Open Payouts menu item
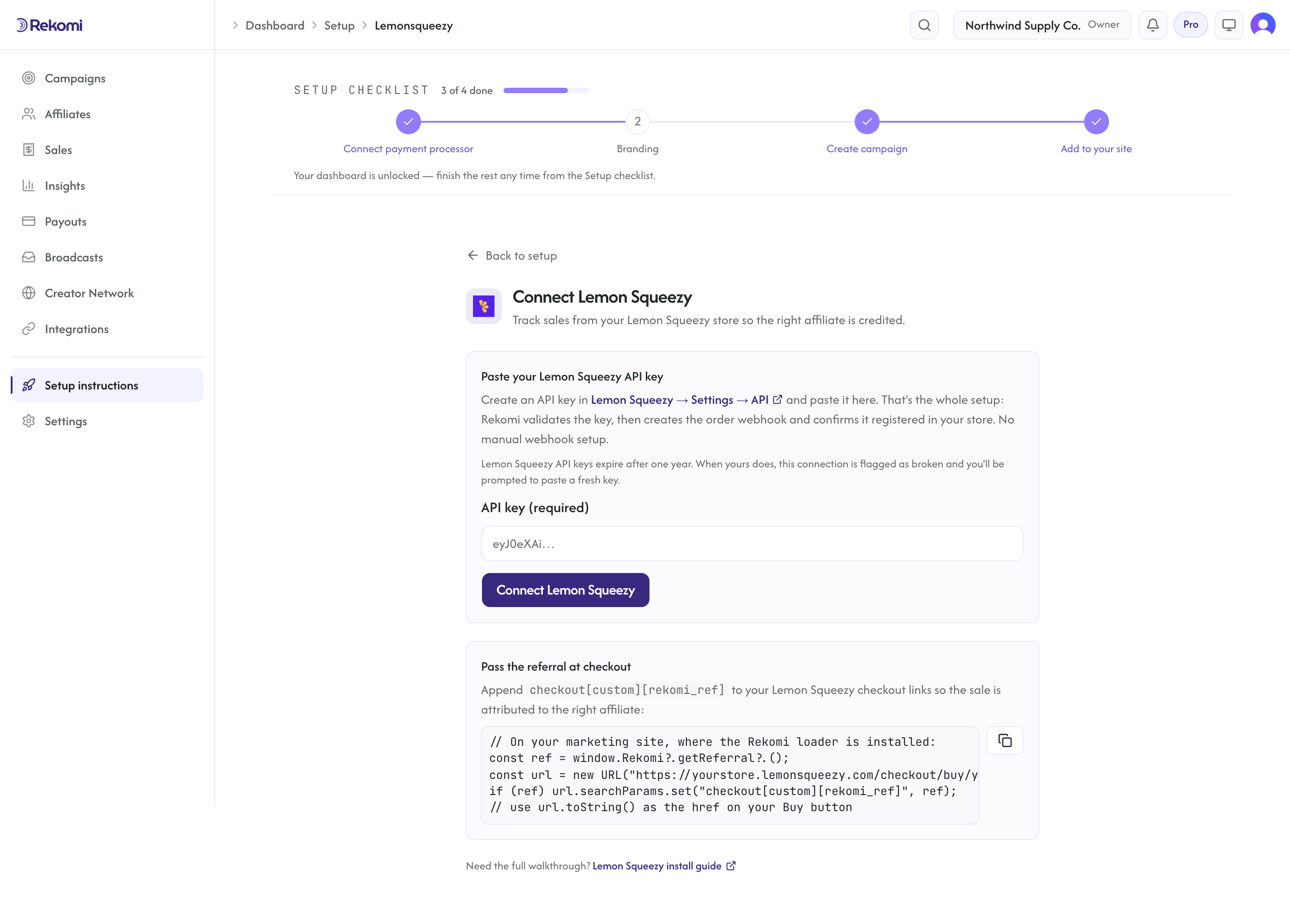1290x924 pixels. tap(107, 221)
